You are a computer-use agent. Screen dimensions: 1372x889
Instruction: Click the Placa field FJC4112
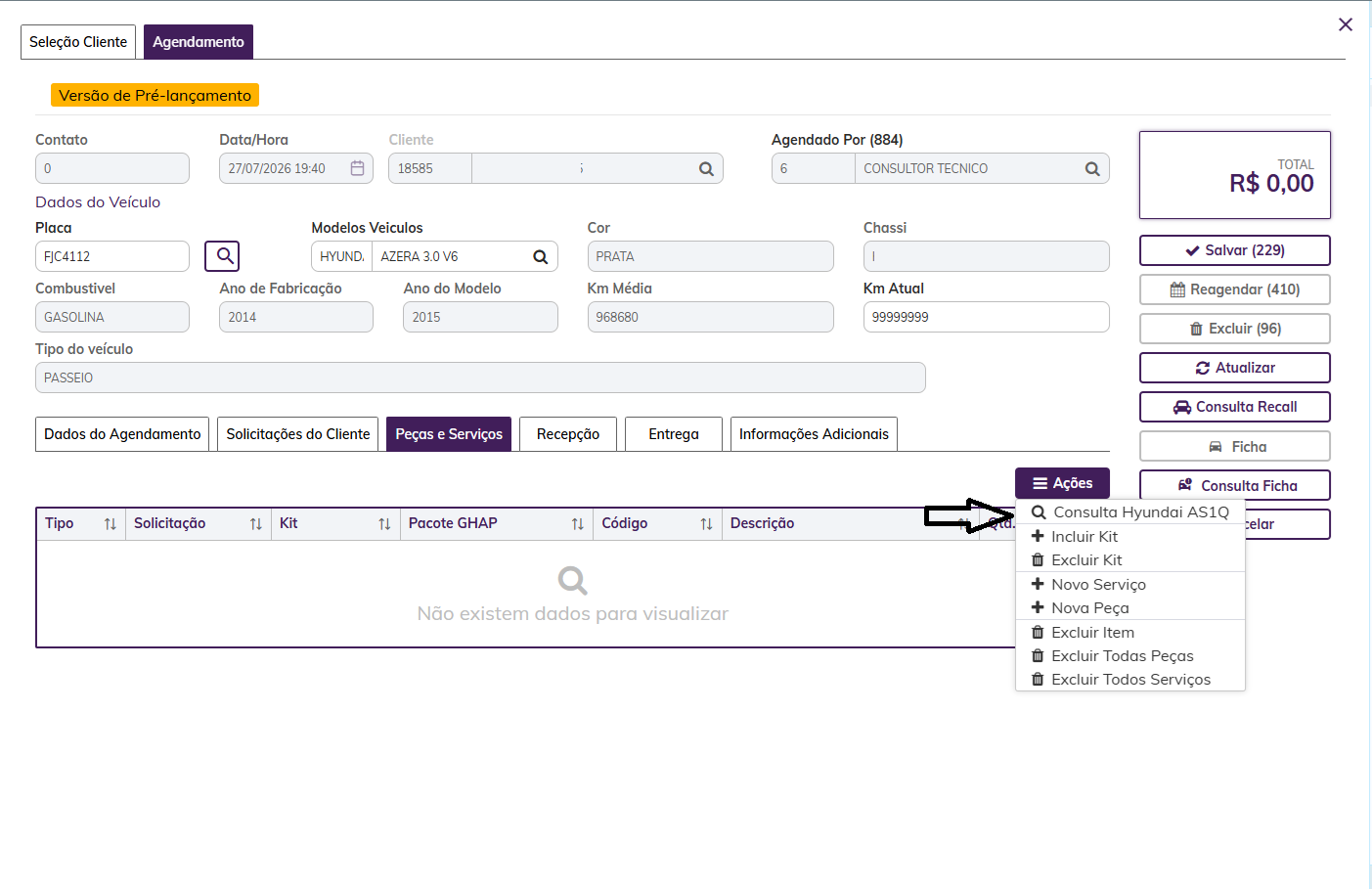click(112, 256)
